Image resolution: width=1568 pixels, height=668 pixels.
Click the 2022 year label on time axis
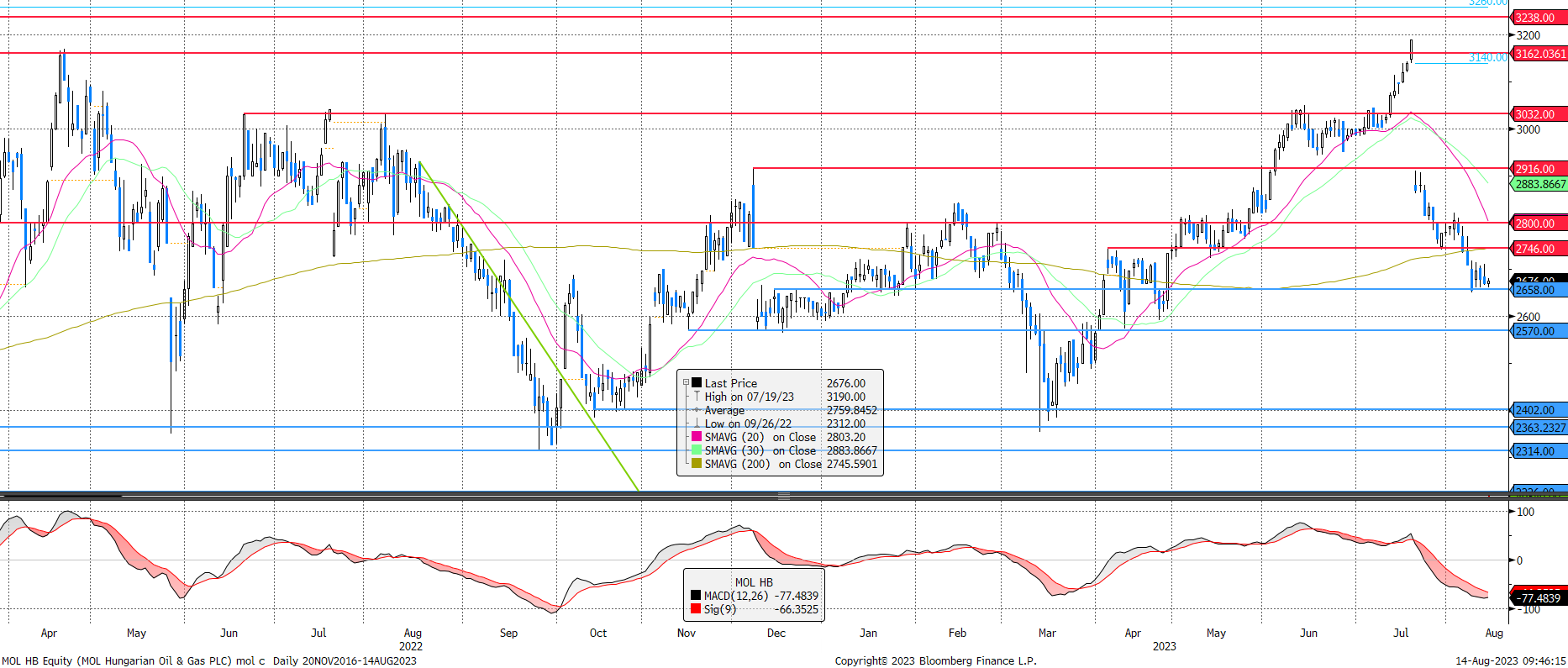tap(411, 646)
